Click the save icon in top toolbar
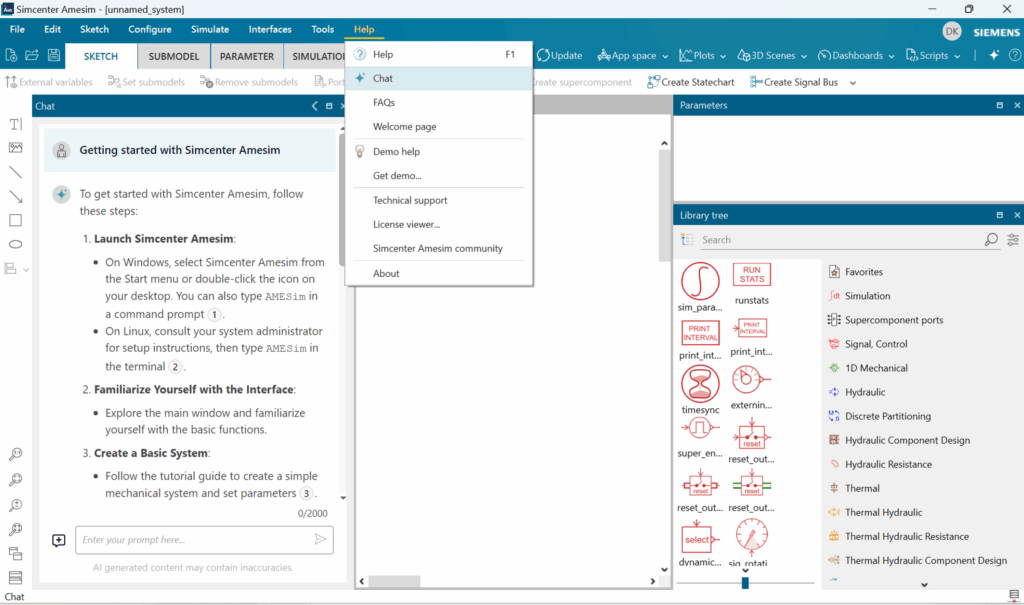This screenshot has height=605, width=1024. click(x=54, y=55)
